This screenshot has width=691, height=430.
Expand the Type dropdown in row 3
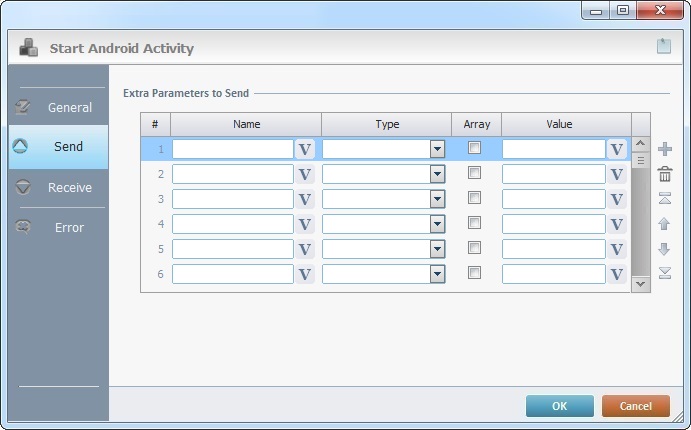(x=437, y=199)
